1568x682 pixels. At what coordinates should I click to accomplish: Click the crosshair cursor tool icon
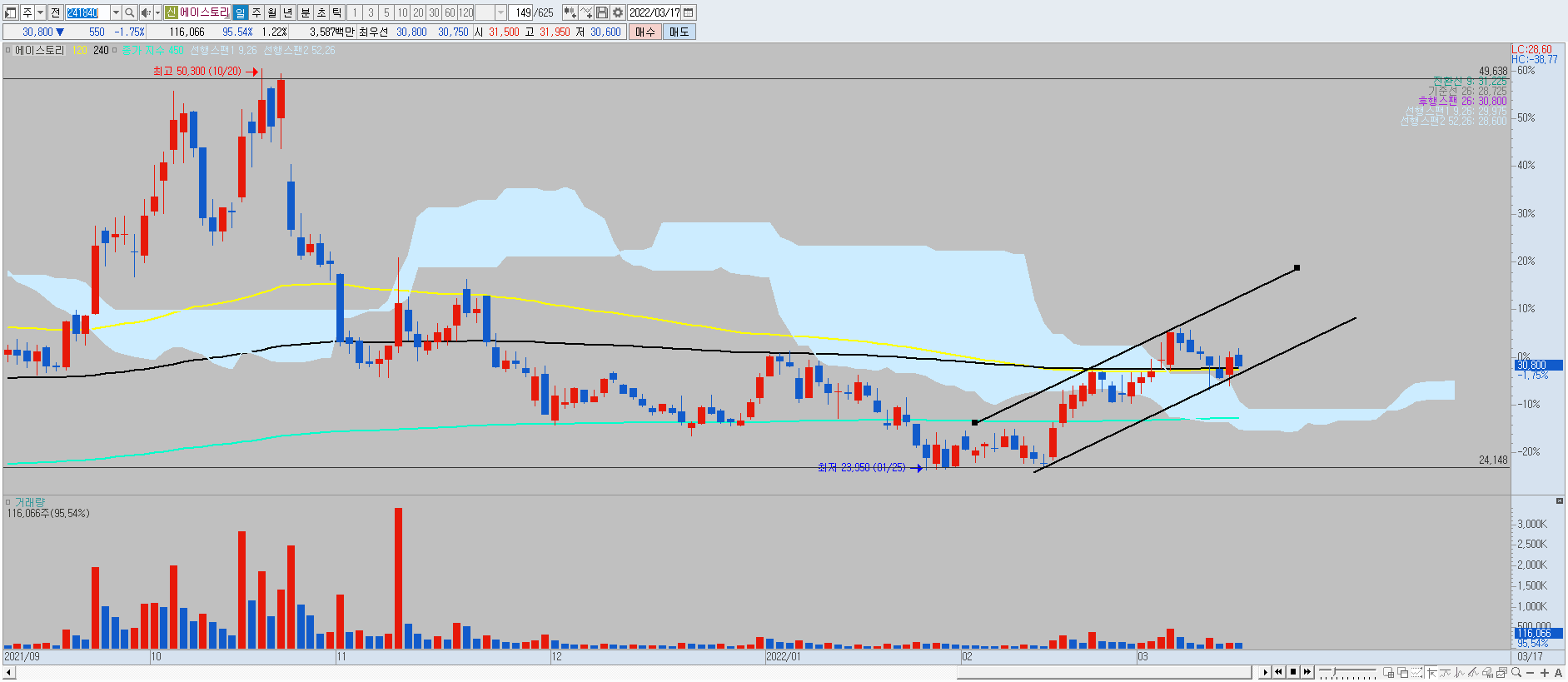[x=1431, y=672]
